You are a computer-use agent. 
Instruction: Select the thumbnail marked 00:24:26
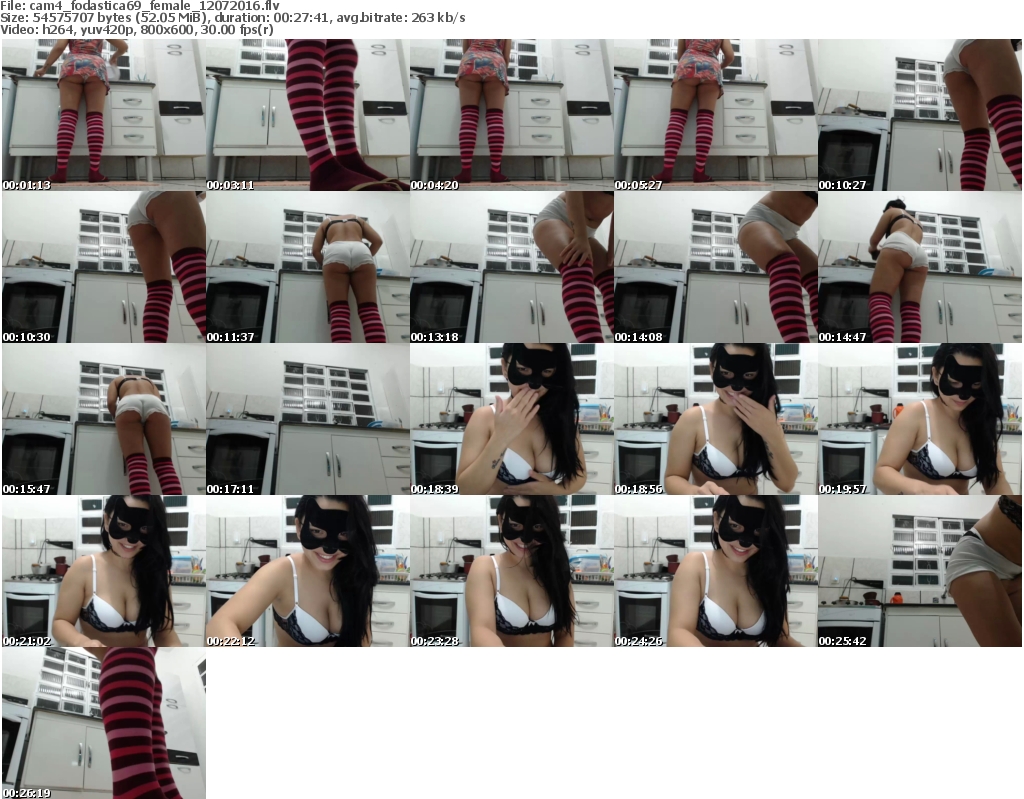715,571
